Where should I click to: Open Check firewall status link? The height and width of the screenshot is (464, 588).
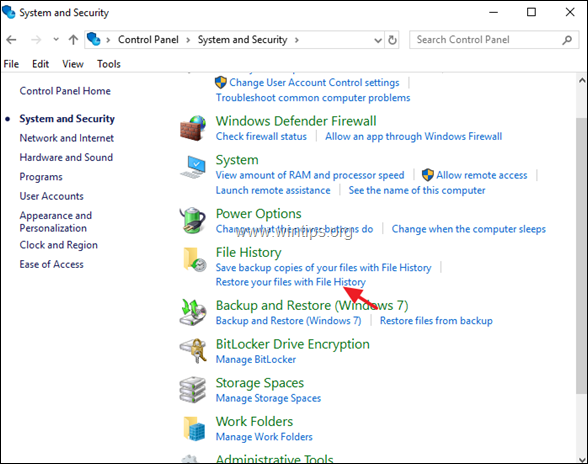point(261,136)
